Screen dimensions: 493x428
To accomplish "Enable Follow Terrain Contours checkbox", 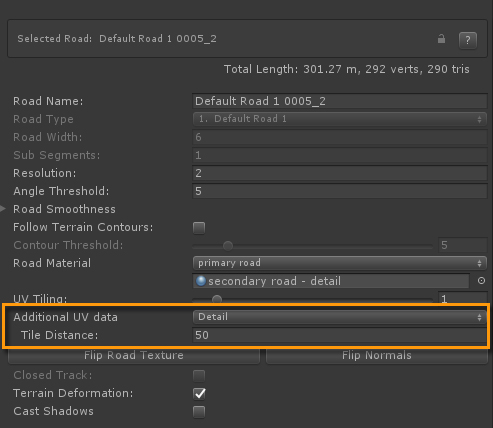I will click(x=199, y=228).
